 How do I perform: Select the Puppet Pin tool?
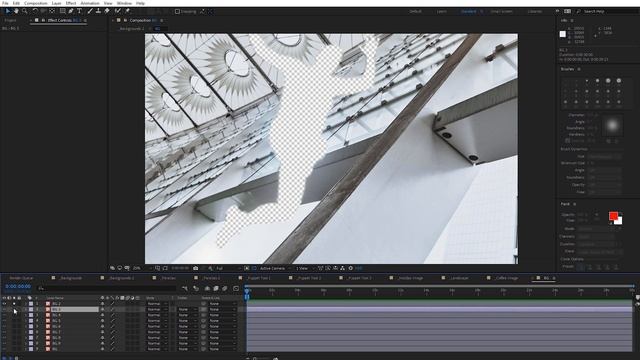tap(127, 11)
